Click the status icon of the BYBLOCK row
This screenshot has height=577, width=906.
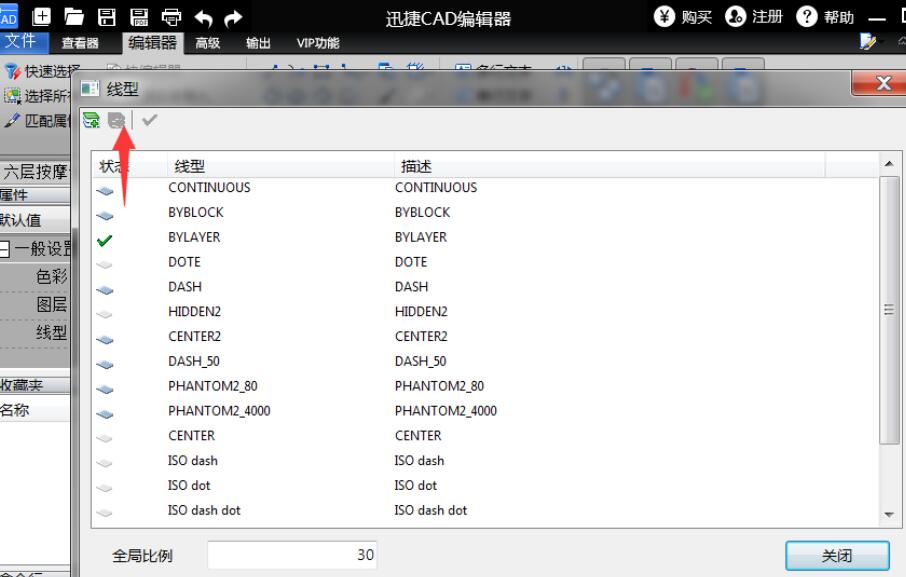point(105,215)
